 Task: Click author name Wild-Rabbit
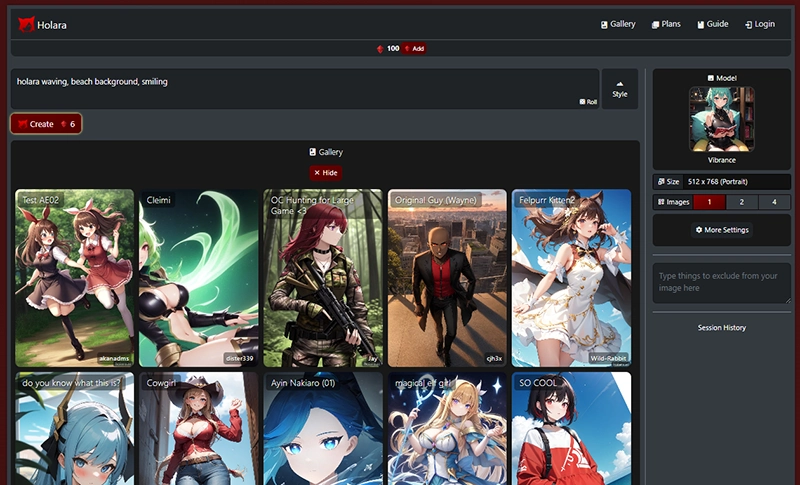(608, 359)
